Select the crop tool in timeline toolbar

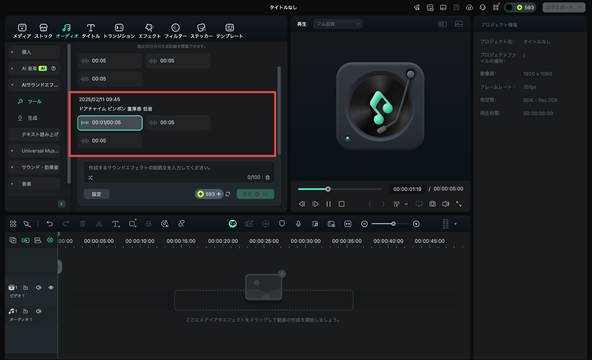[133, 224]
